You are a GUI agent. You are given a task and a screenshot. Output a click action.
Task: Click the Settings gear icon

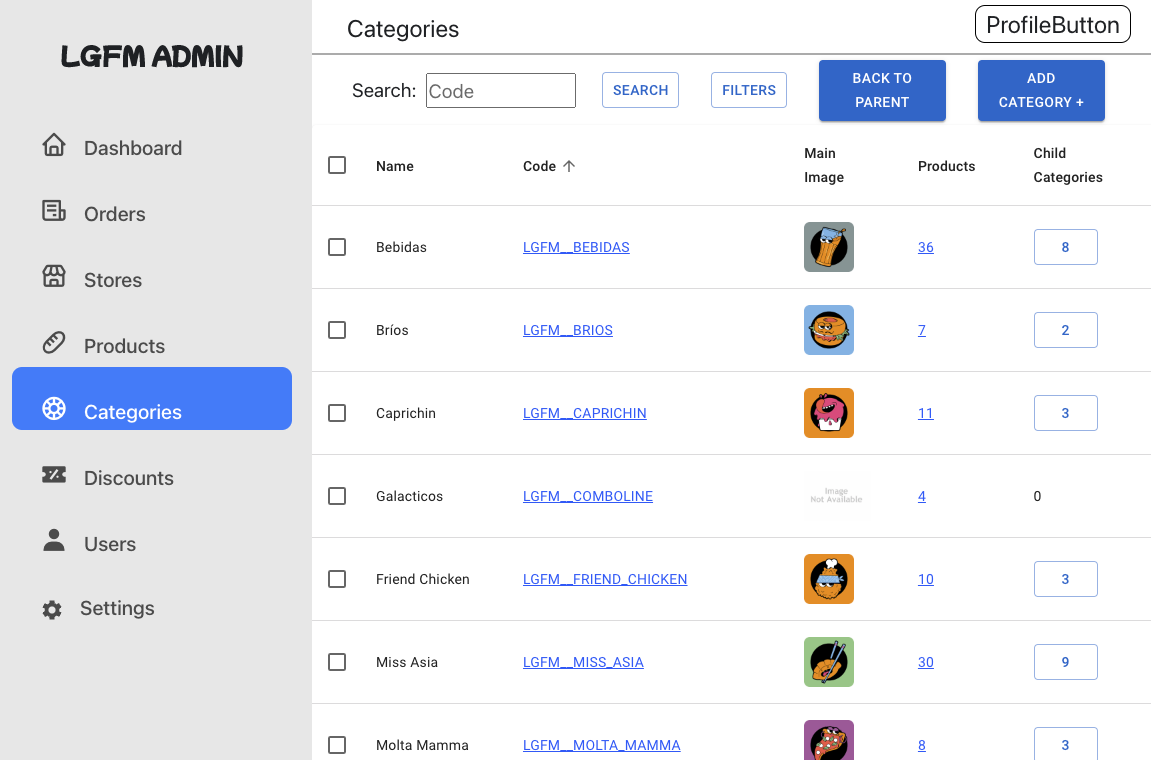tap(52, 609)
